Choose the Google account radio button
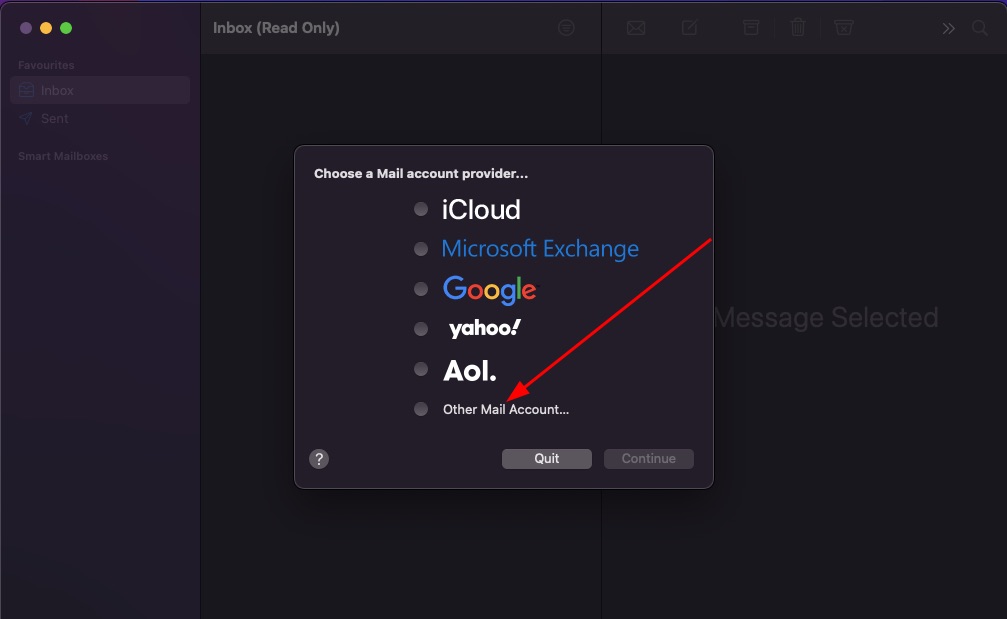The width and height of the screenshot is (1007, 619). click(421, 289)
